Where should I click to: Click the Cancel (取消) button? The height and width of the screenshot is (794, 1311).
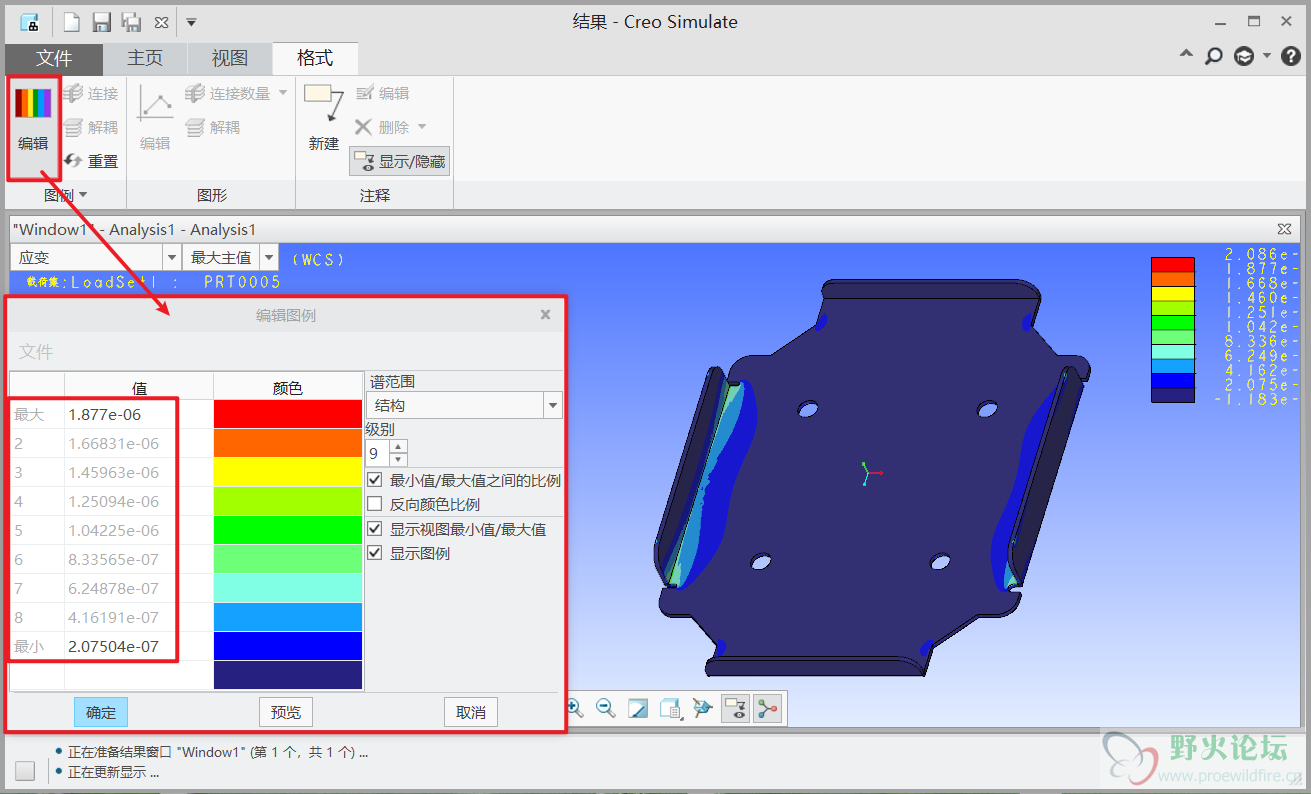tap(471, 712)
